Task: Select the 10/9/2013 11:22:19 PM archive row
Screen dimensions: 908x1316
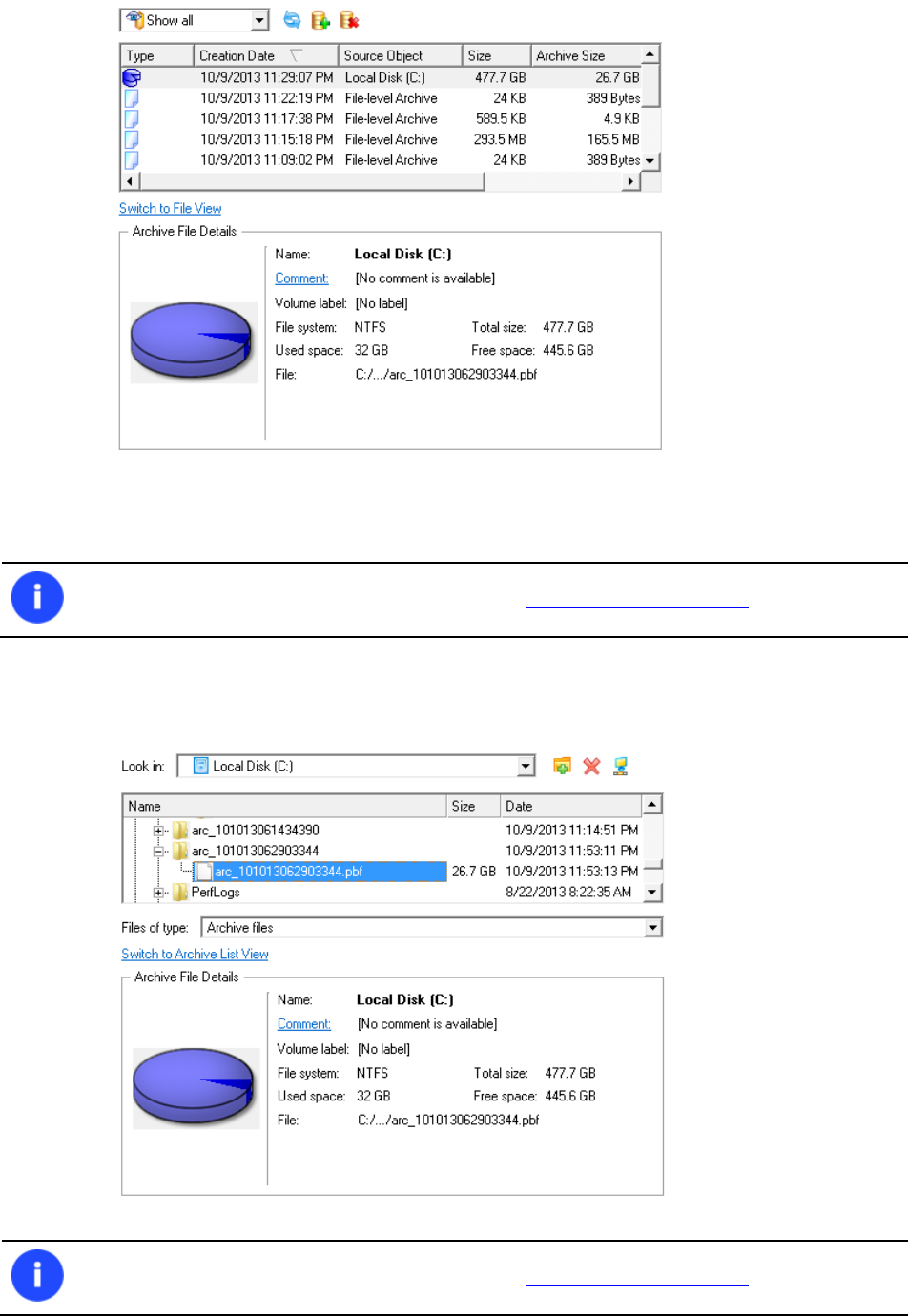Action: [382, 98]
